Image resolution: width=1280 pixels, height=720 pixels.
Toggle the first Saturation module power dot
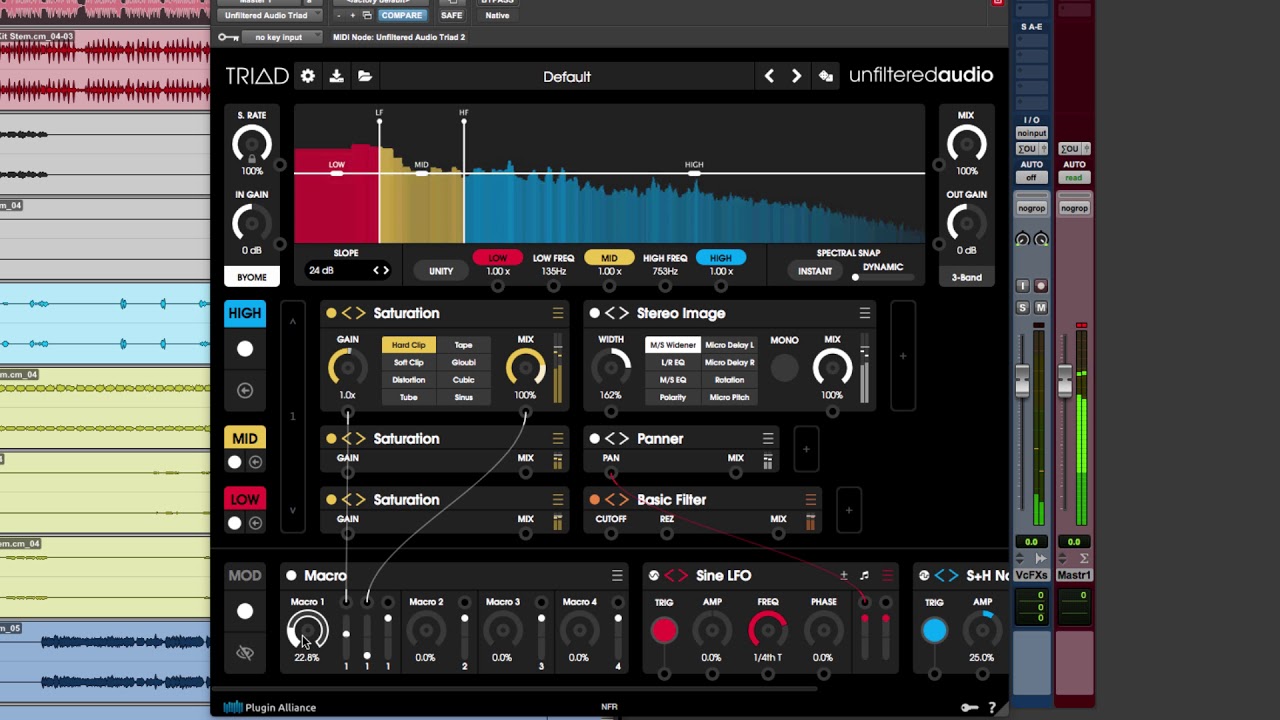click(331, 313)
